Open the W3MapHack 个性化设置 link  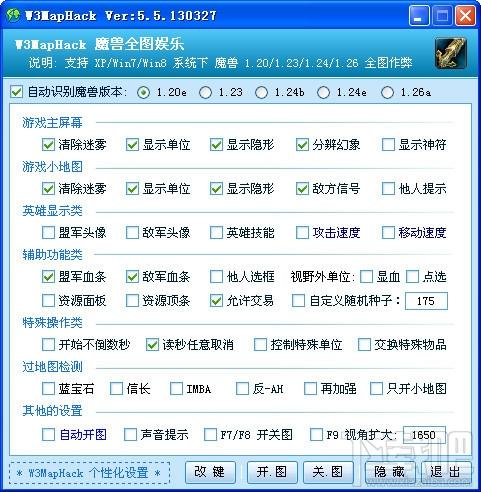[89, 473]
